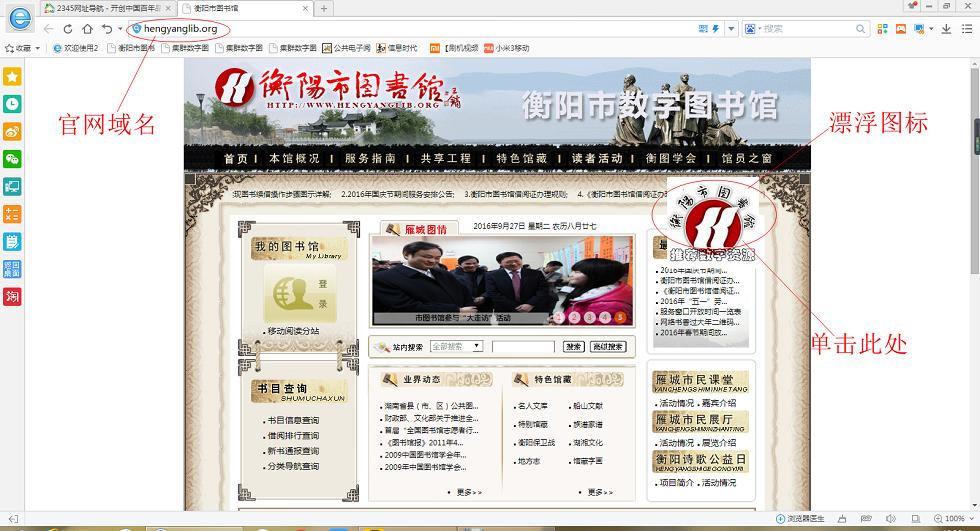The image size is (980, 531).
Task: Open the 船山文献 link
Action: tap(588, 406)
